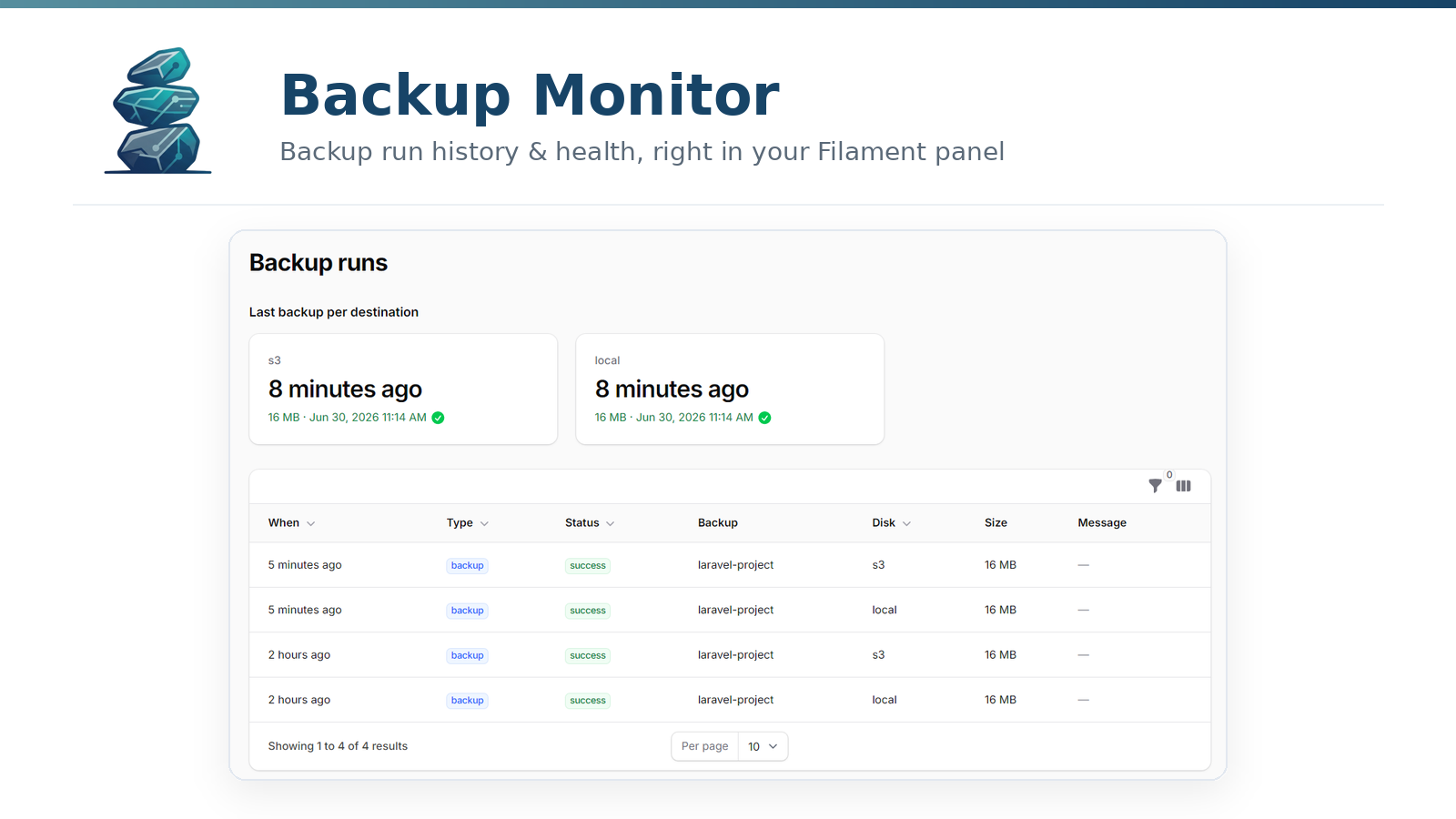Click success badge in first 2 hours ago row
Screen dimensions: 1456x819
coord(588,655)
